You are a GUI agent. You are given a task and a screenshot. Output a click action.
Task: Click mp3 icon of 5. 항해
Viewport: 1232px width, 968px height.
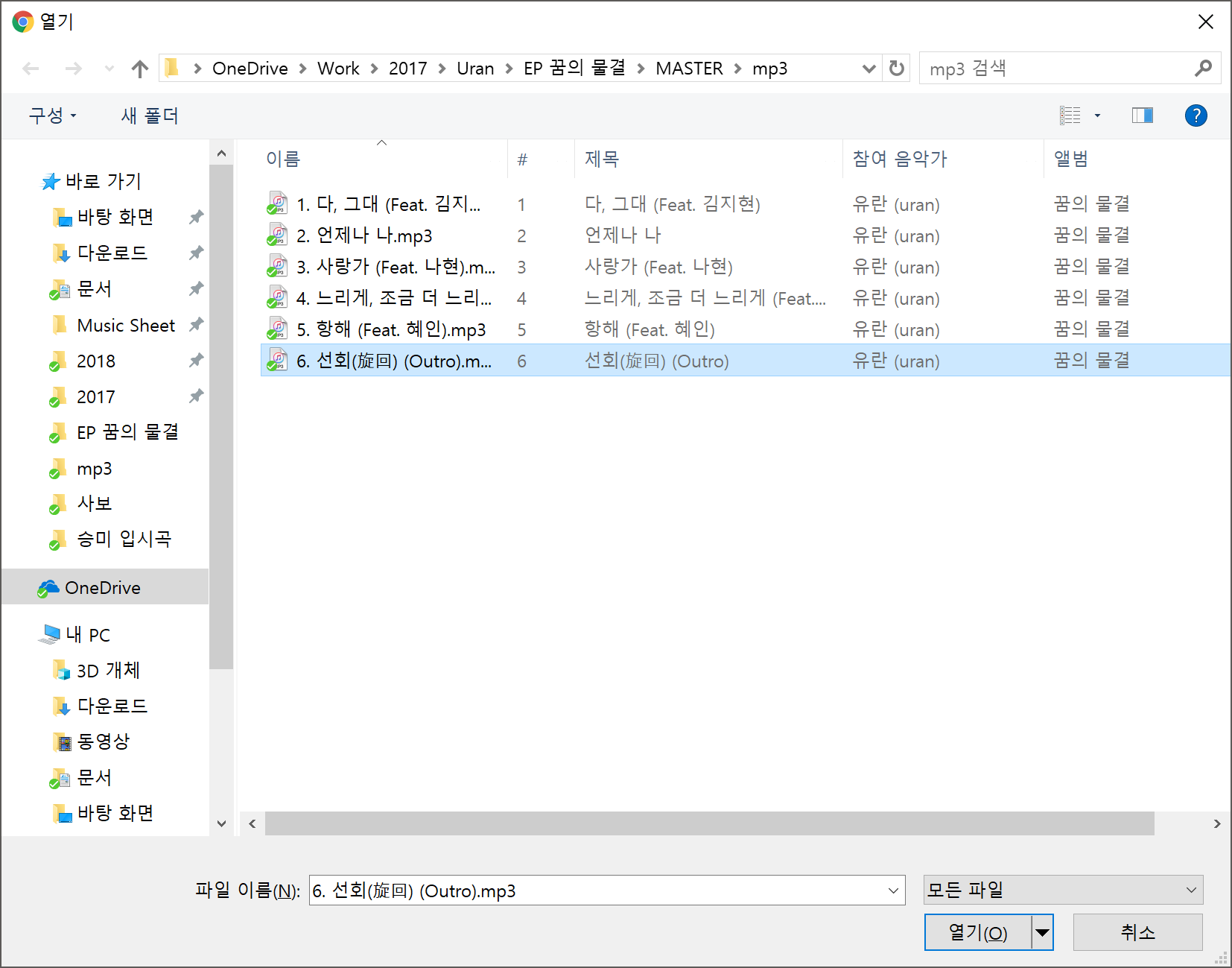(277, 329)
